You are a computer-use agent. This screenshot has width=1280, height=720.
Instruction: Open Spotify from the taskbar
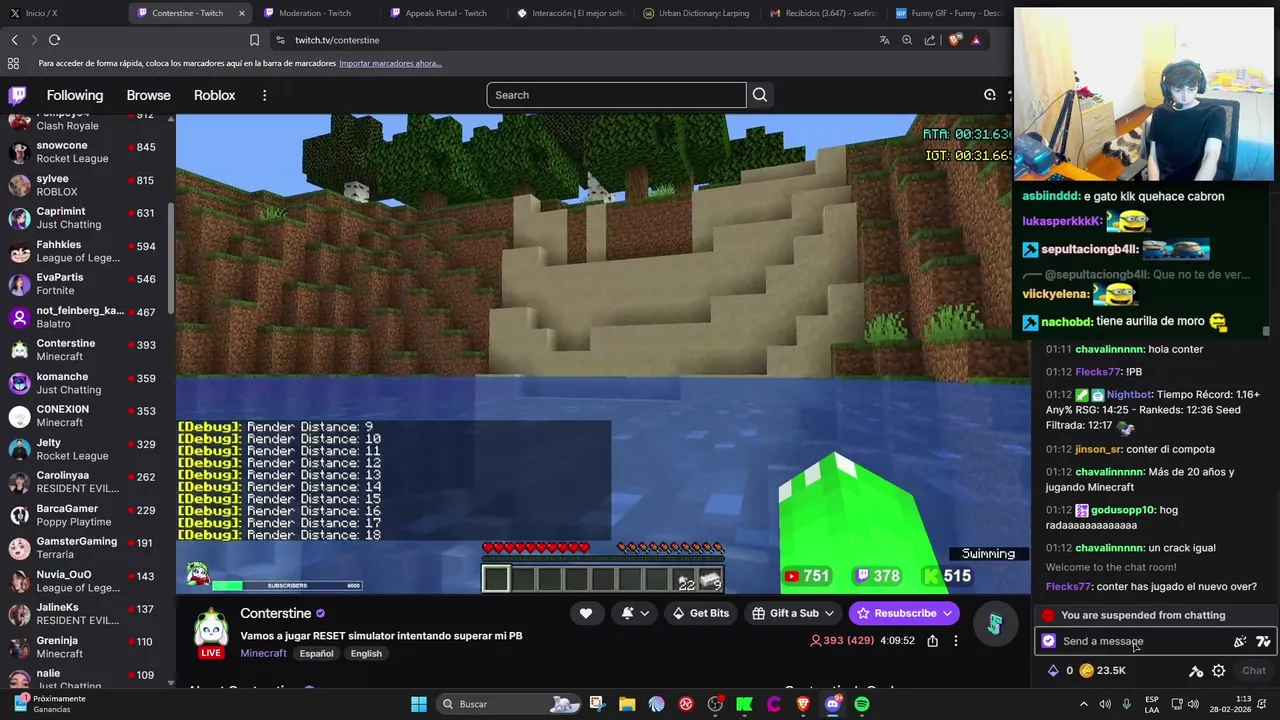pyautogui.click(x=862, y=704)
